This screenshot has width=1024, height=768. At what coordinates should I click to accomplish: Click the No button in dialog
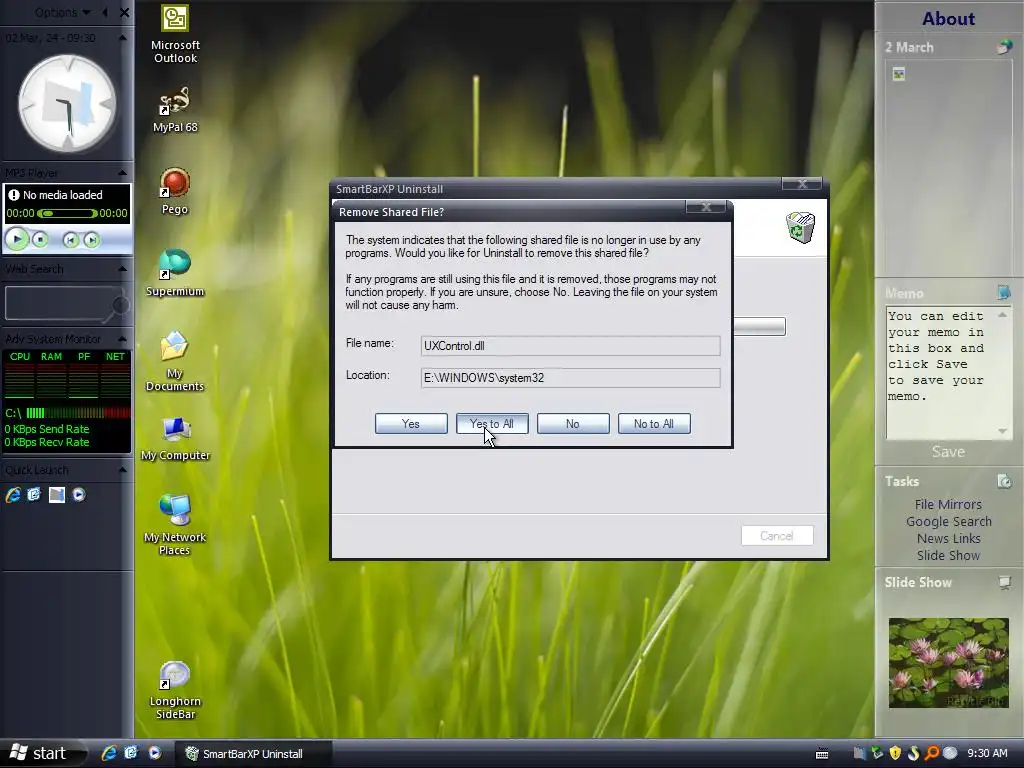[x=573, y=424]
